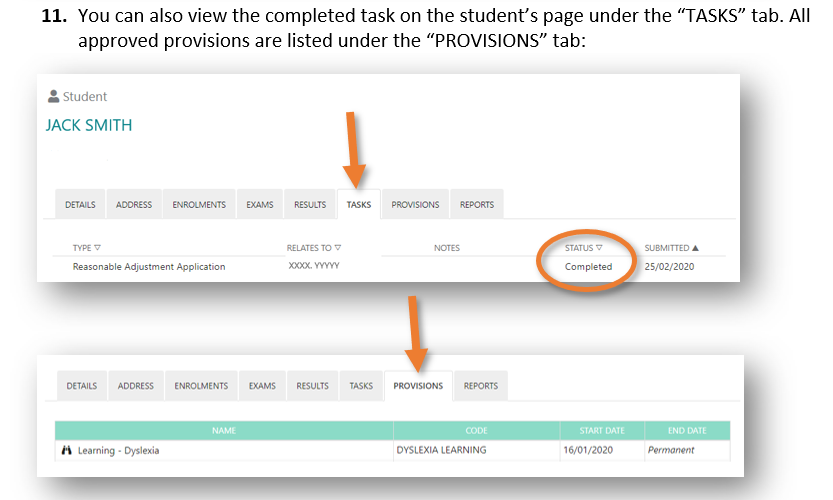Switch to TASKS tab above provisions table
The height and width of the screenshot is (500, 833).
point(361,386)
